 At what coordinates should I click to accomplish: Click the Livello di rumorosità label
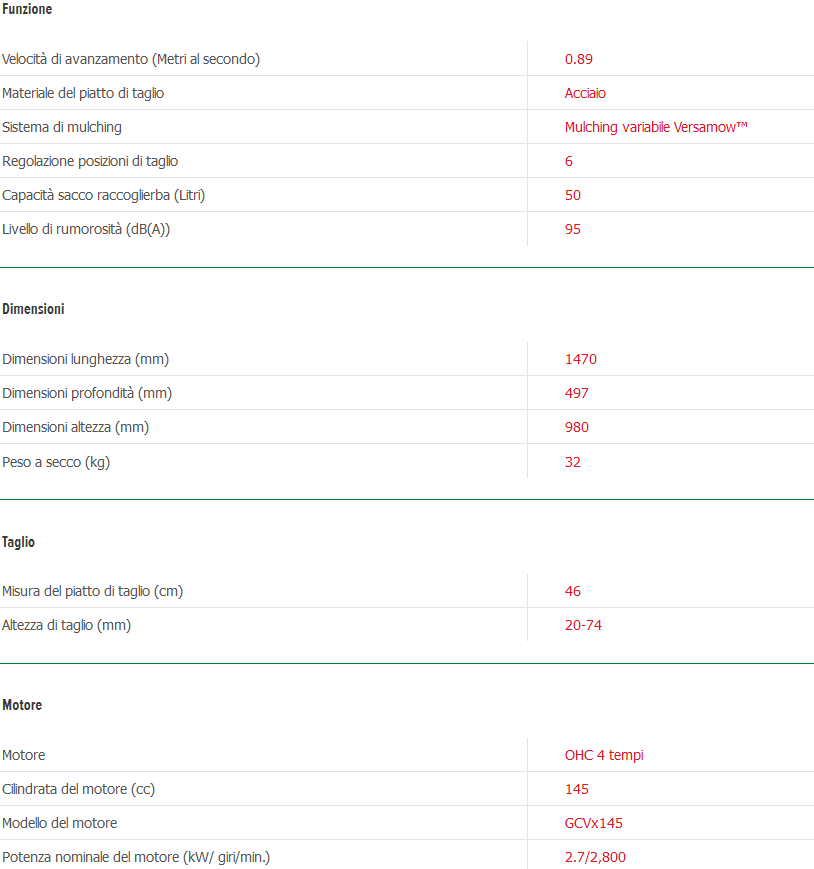click(x=93, y=229)
